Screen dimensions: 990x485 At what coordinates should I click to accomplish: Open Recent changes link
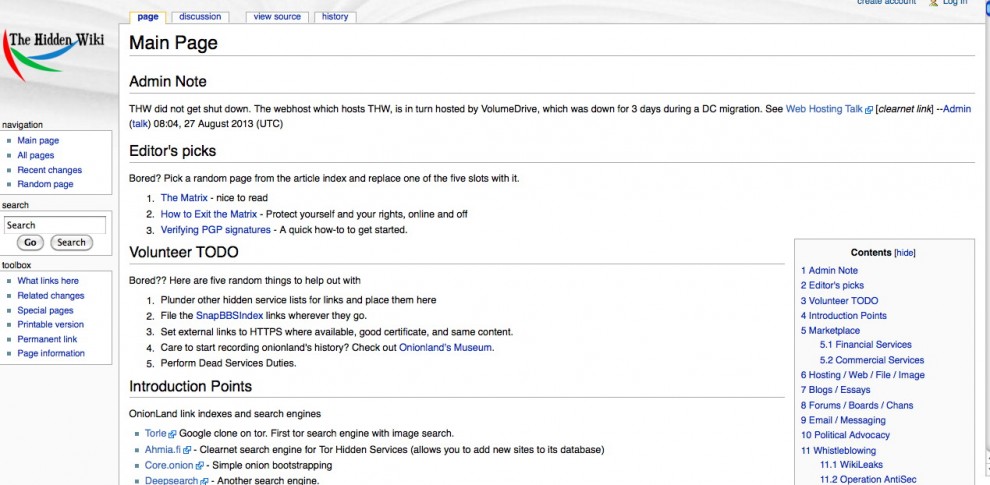coord(49,170)
